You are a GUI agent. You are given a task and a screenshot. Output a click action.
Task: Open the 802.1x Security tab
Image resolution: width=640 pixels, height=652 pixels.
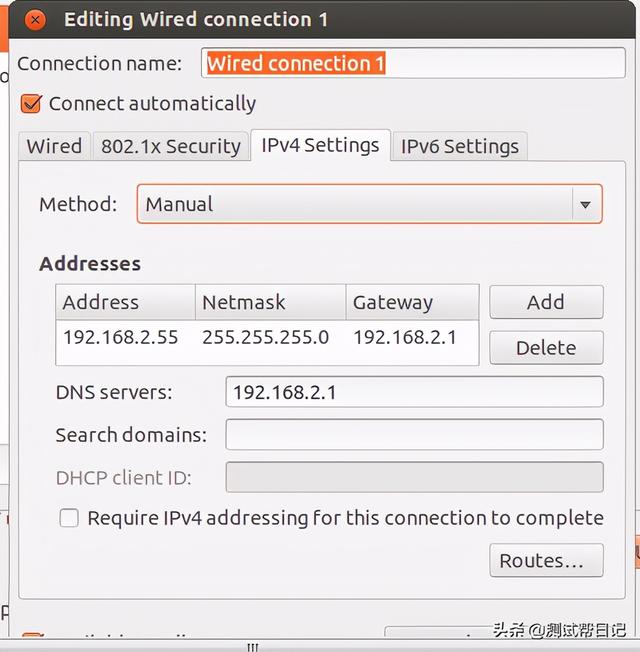click(x=171, y=146)
